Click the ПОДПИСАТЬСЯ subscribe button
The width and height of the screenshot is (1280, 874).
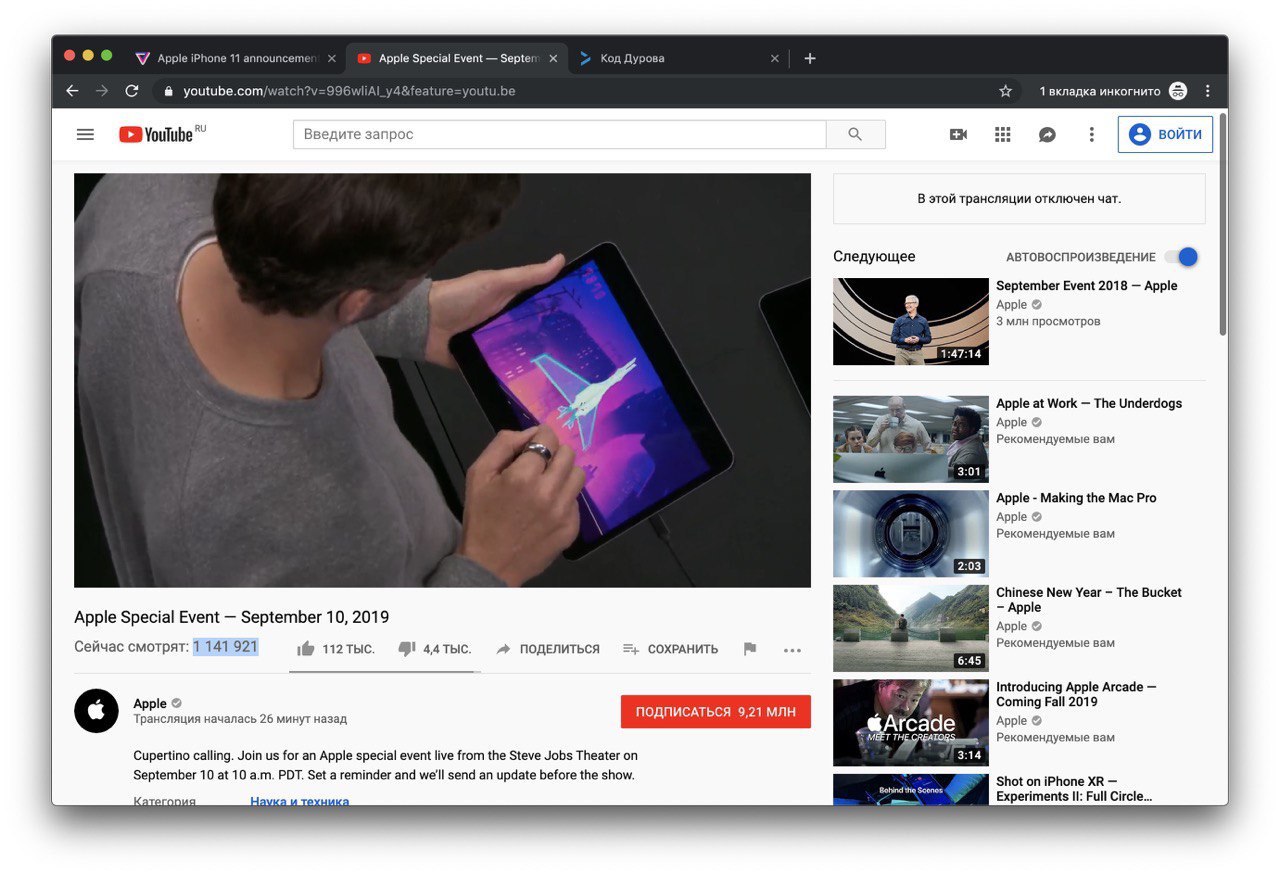coord(716,712)
